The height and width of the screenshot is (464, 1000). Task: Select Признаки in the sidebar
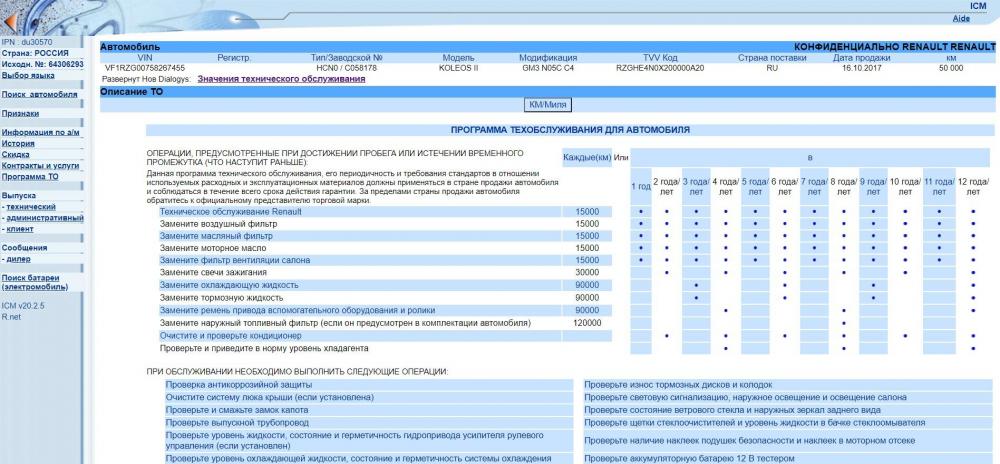point(20,113)
